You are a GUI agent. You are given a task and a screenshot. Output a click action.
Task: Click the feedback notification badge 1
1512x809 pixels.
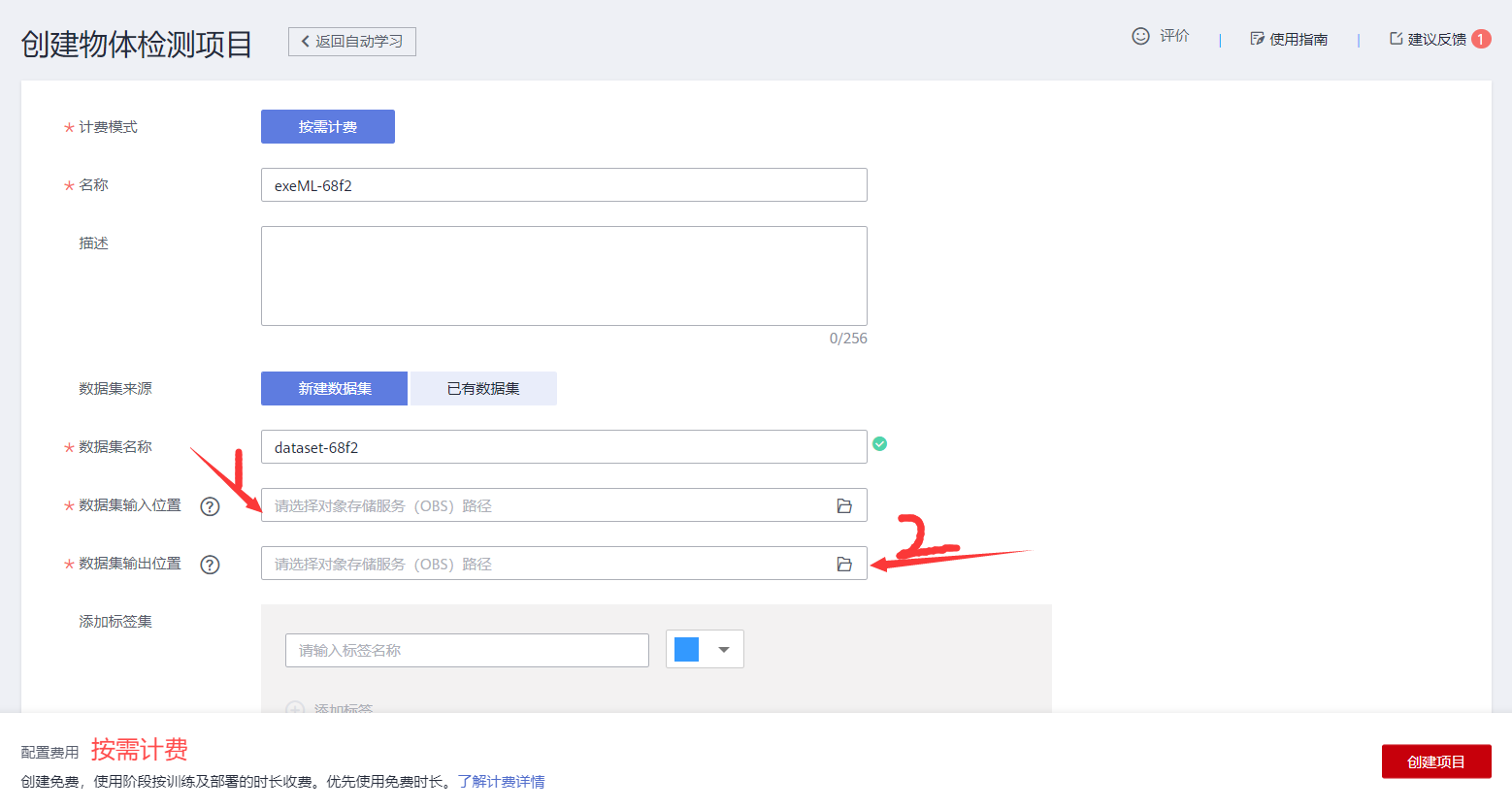pyautogui.click(x=1481, y=39)
